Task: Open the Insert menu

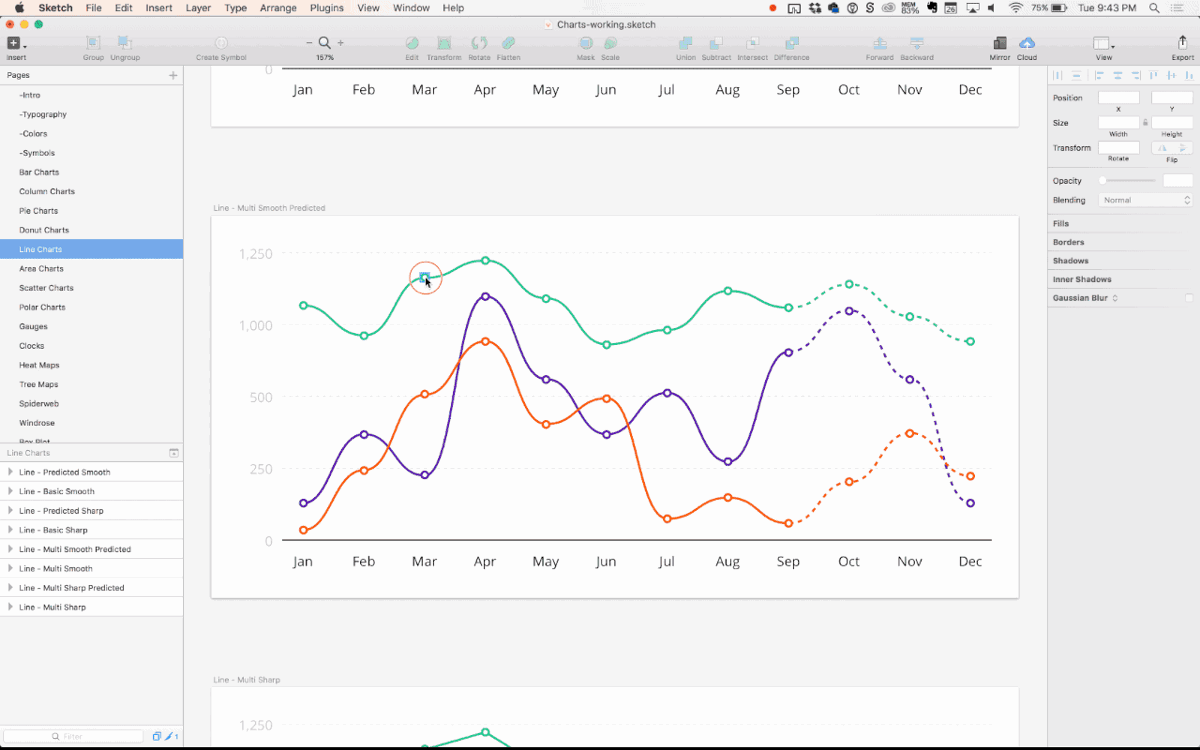Action: pyautogui.click(x=159, y=8)
